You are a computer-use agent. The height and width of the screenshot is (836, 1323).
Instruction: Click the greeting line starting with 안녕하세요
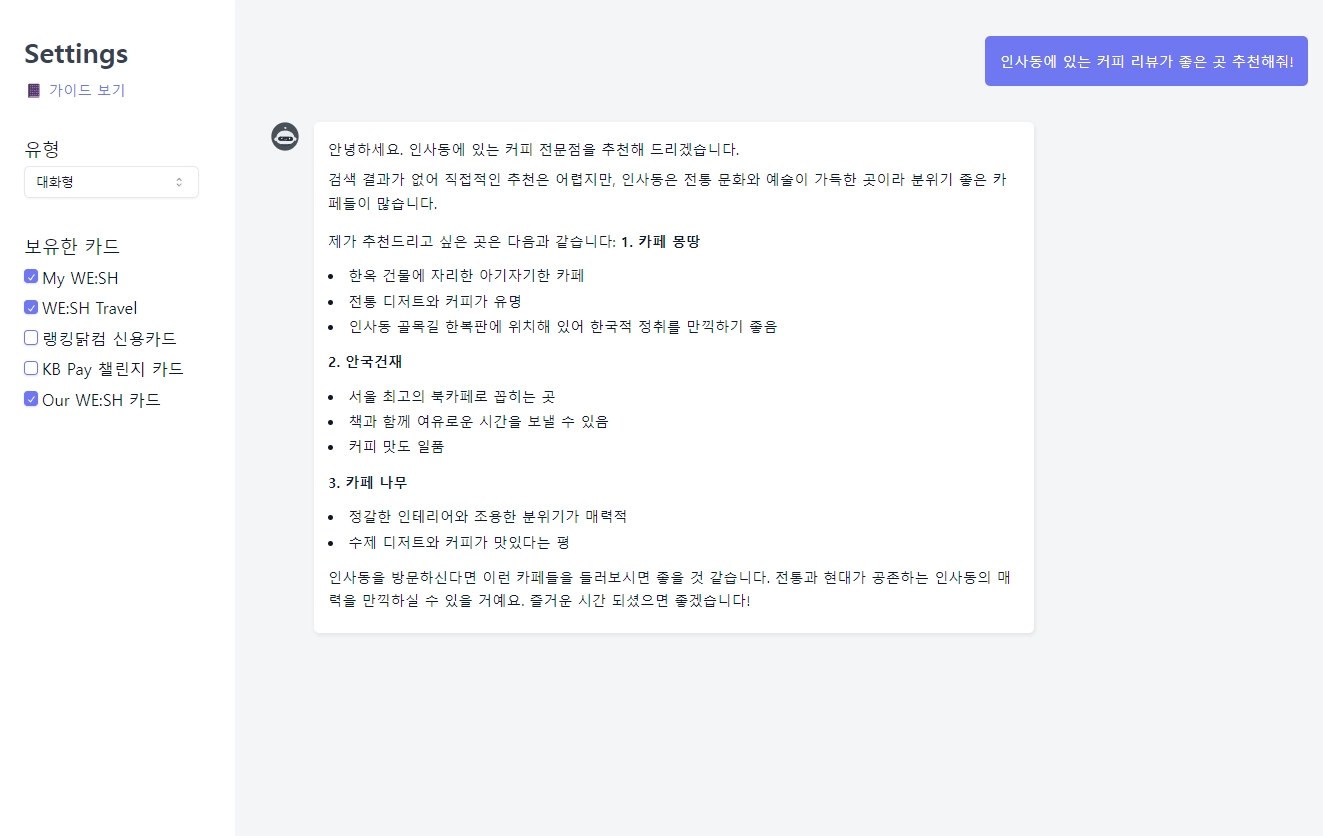(534, 150)
